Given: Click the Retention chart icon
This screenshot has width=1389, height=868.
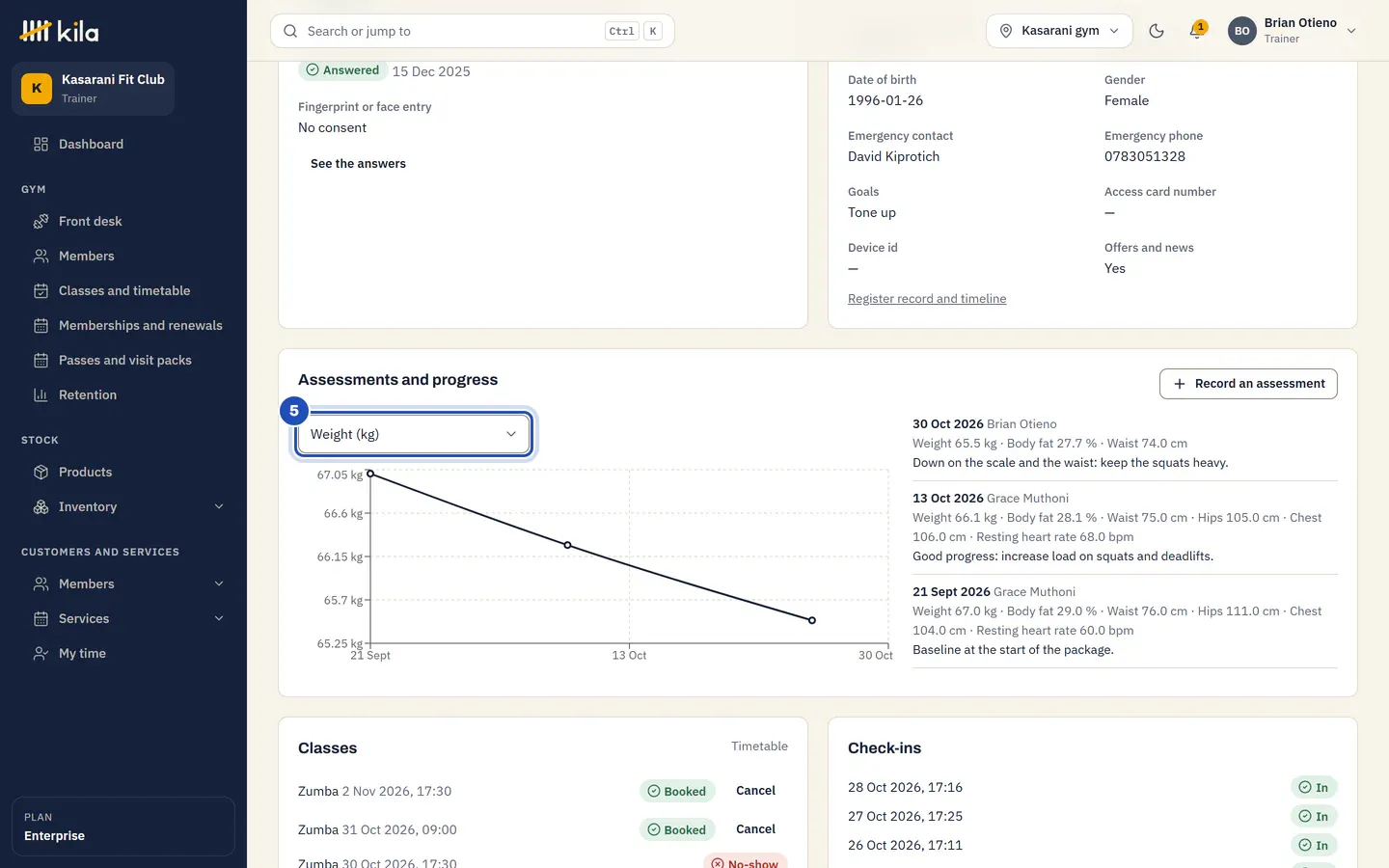Looking at the screenshot, I should click(41, 395).
